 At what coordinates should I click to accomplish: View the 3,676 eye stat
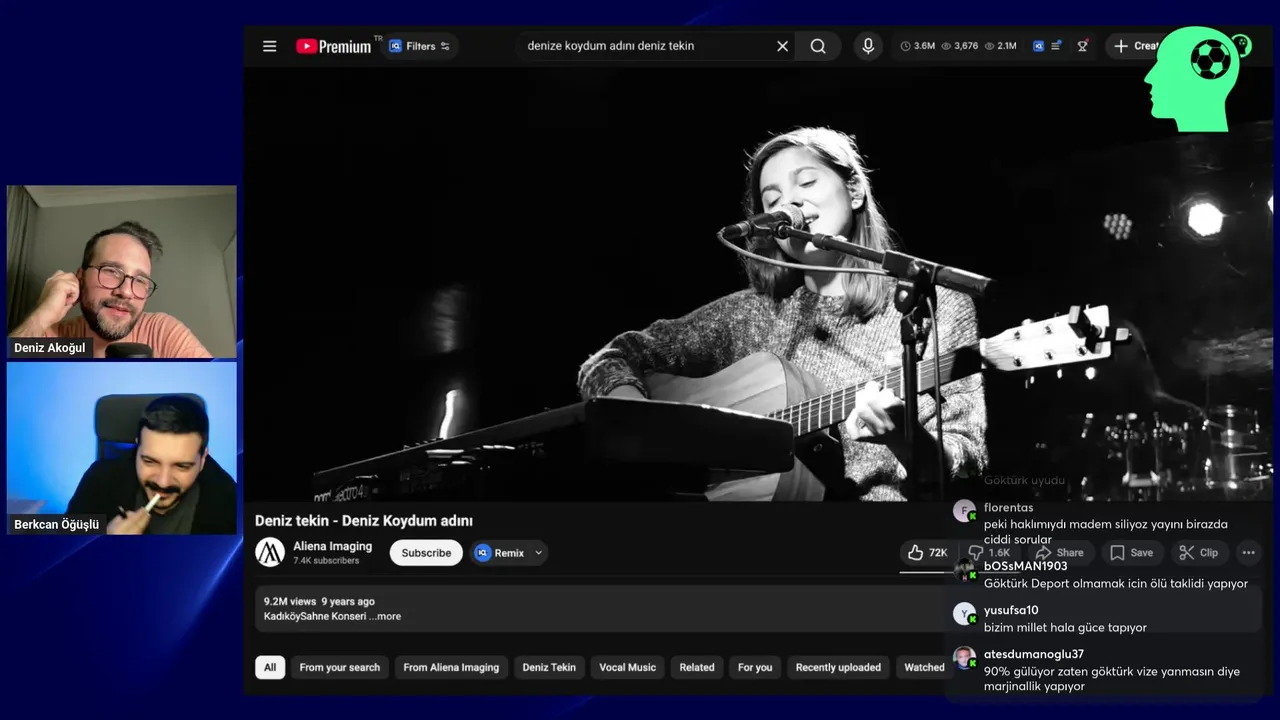tap(960, 46)
